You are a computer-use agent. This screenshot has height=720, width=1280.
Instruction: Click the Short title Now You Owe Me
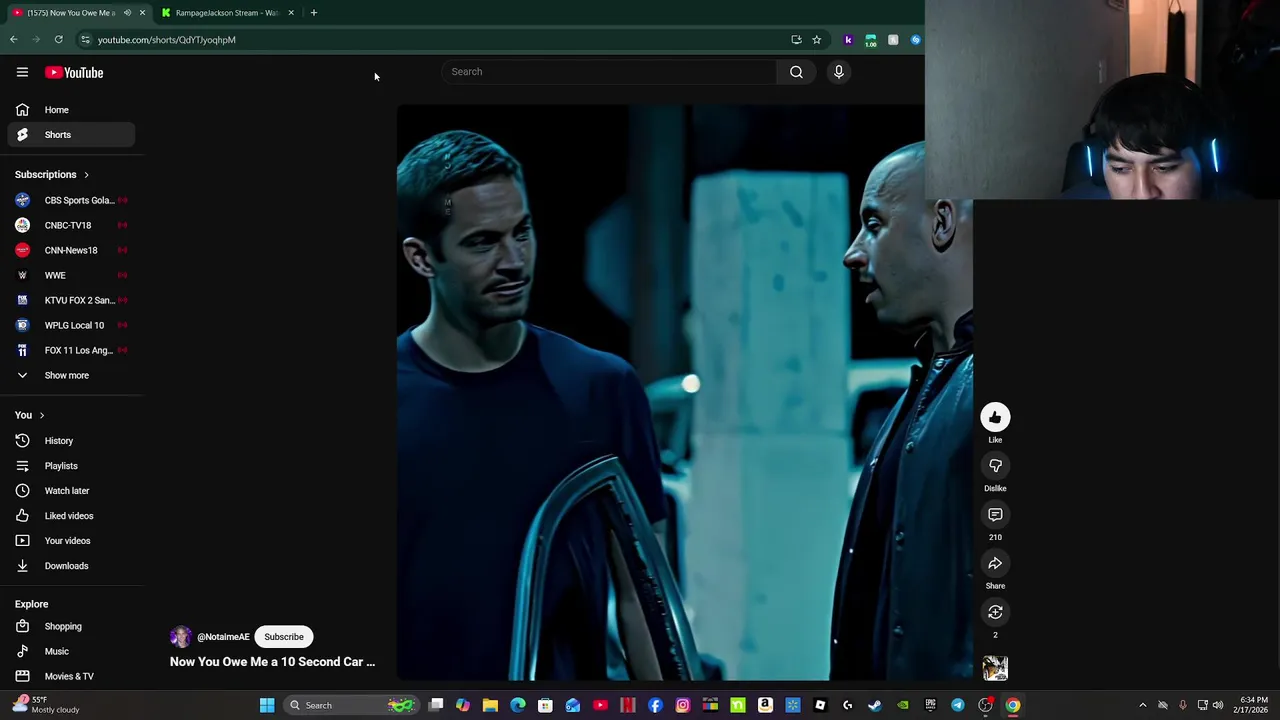272,662
